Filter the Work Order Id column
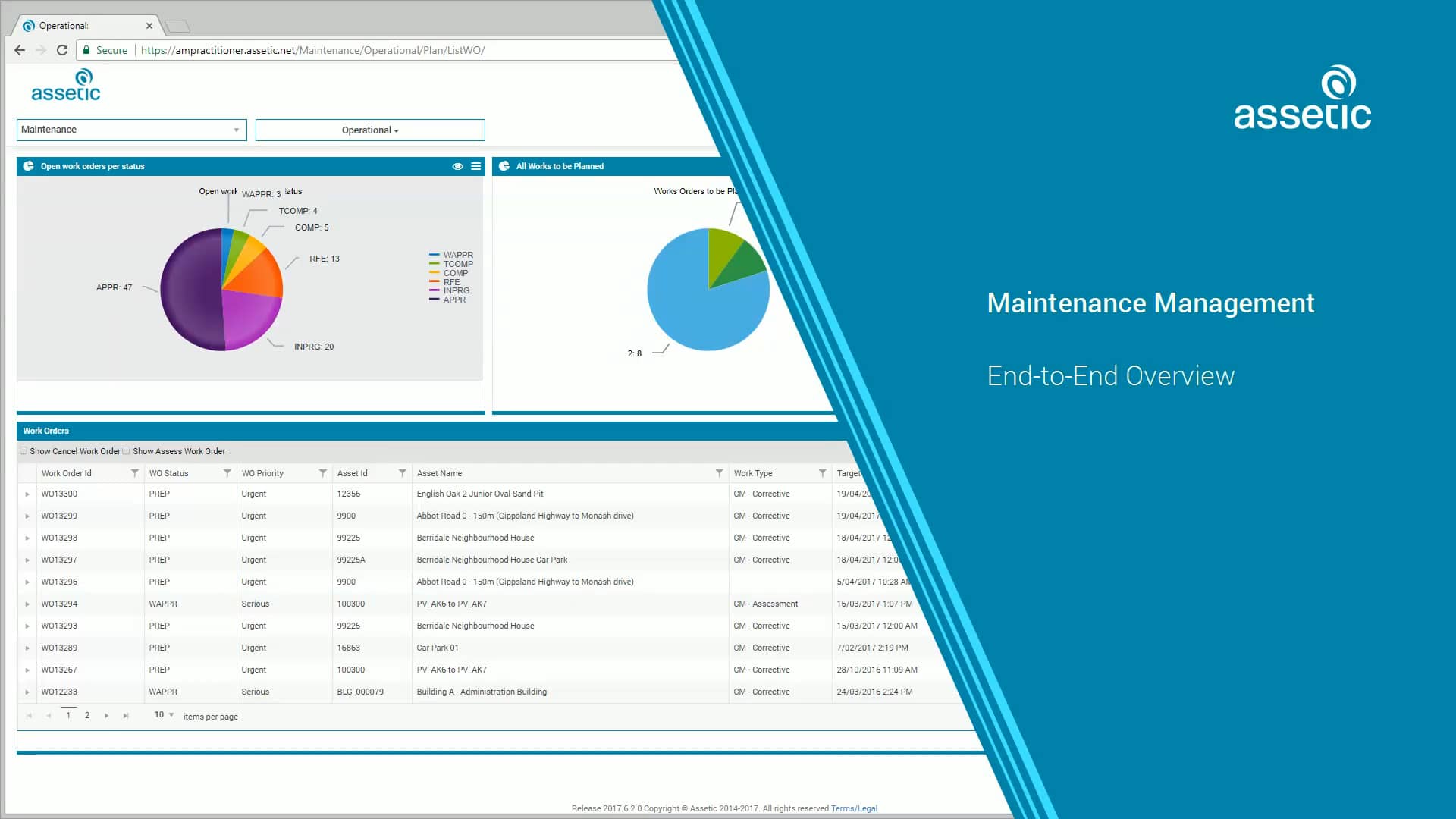 point(135,472)
